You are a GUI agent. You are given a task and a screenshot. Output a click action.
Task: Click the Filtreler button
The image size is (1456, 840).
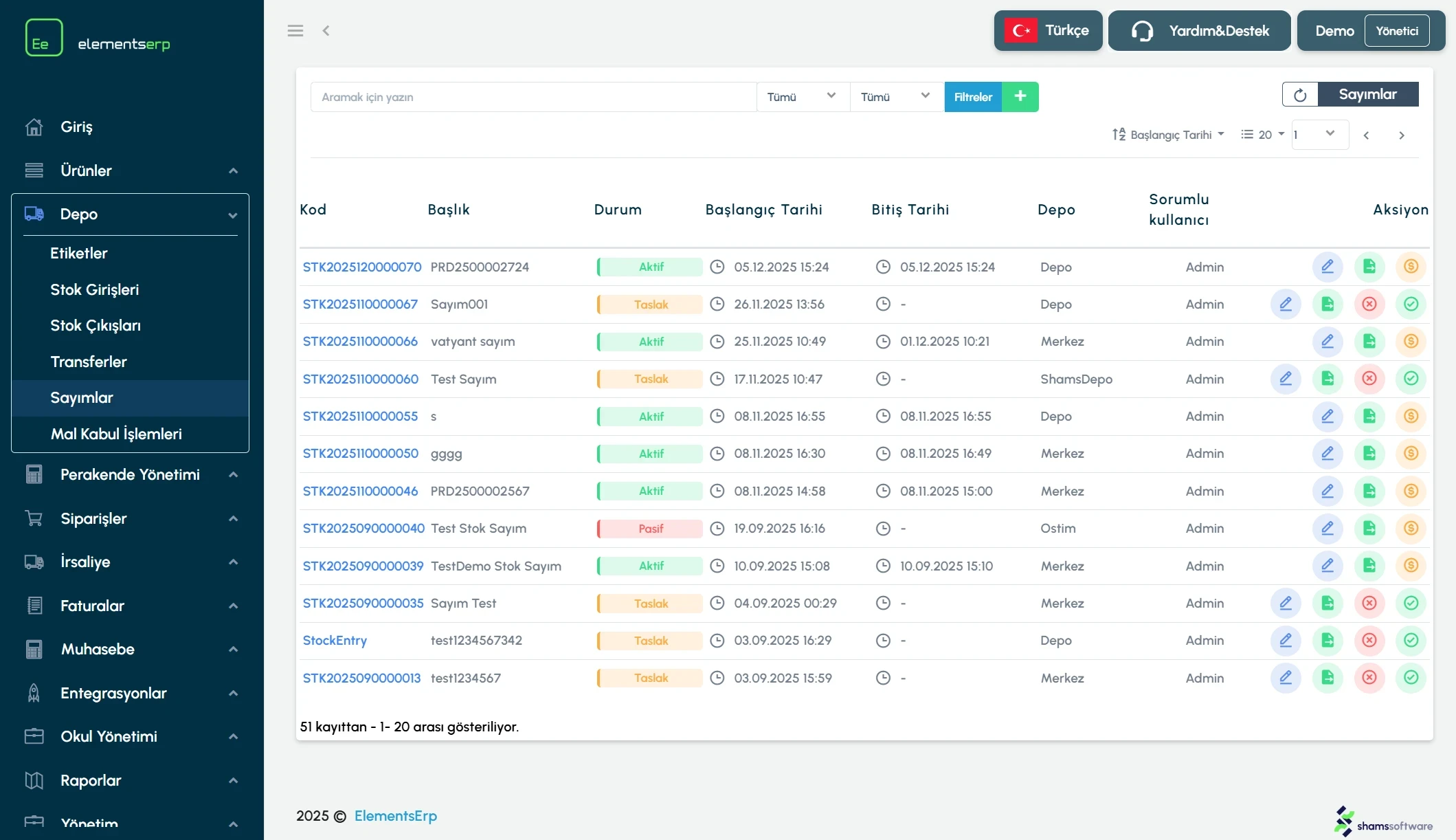tap(972, 97)
